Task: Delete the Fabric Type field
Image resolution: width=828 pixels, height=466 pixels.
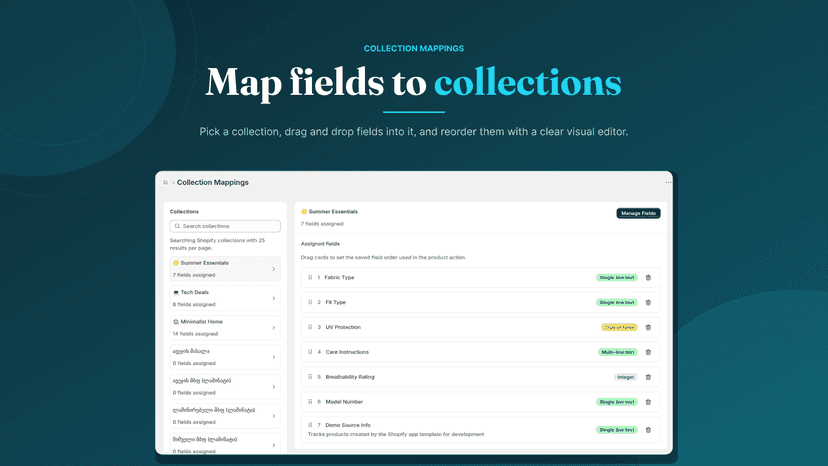Action: tap(648, 277)
